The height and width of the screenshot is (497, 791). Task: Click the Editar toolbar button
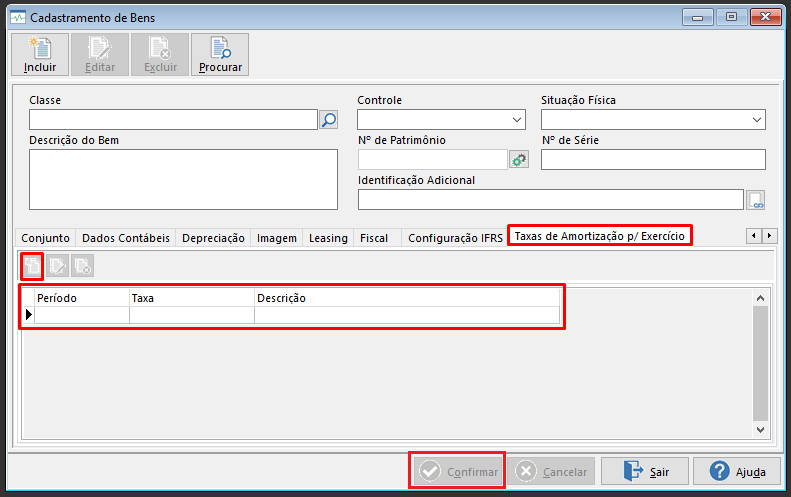(100, 54)
